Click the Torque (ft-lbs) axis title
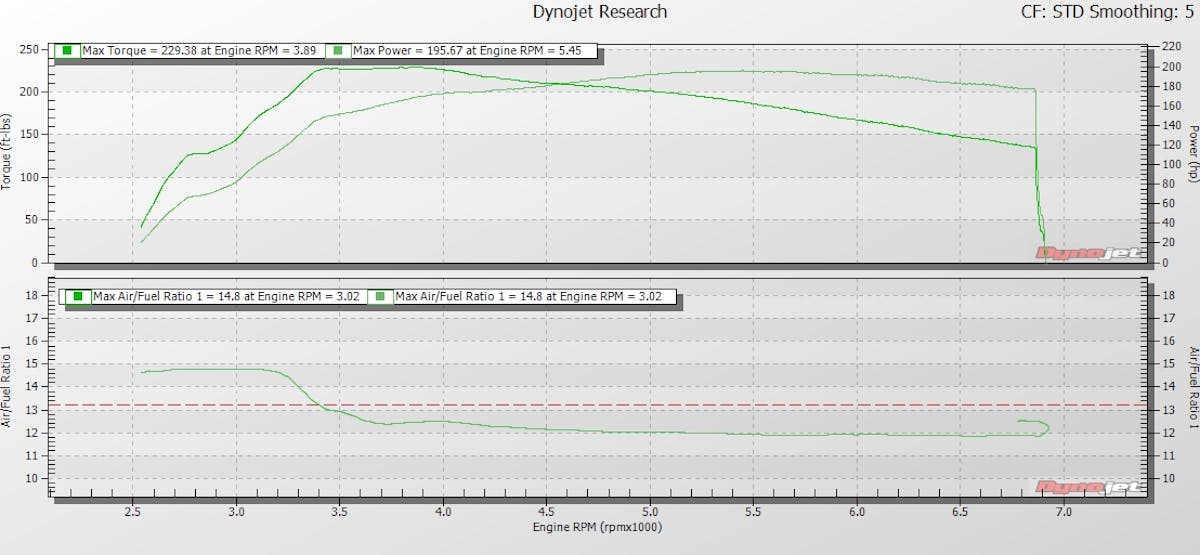The height and width of the screenshot is (555, 1200). coord(8,150)
